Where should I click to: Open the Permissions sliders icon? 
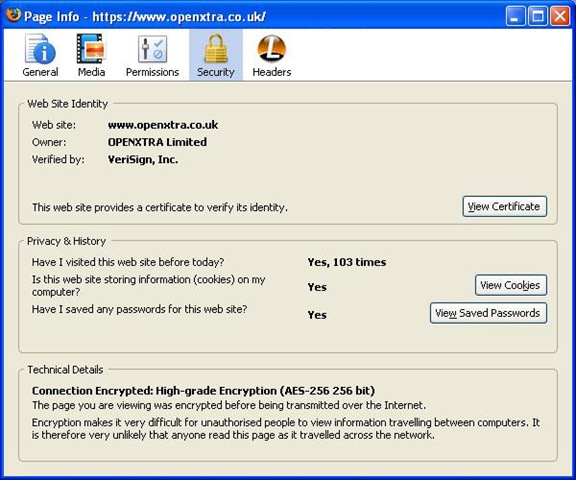click(x=152, y=49)
